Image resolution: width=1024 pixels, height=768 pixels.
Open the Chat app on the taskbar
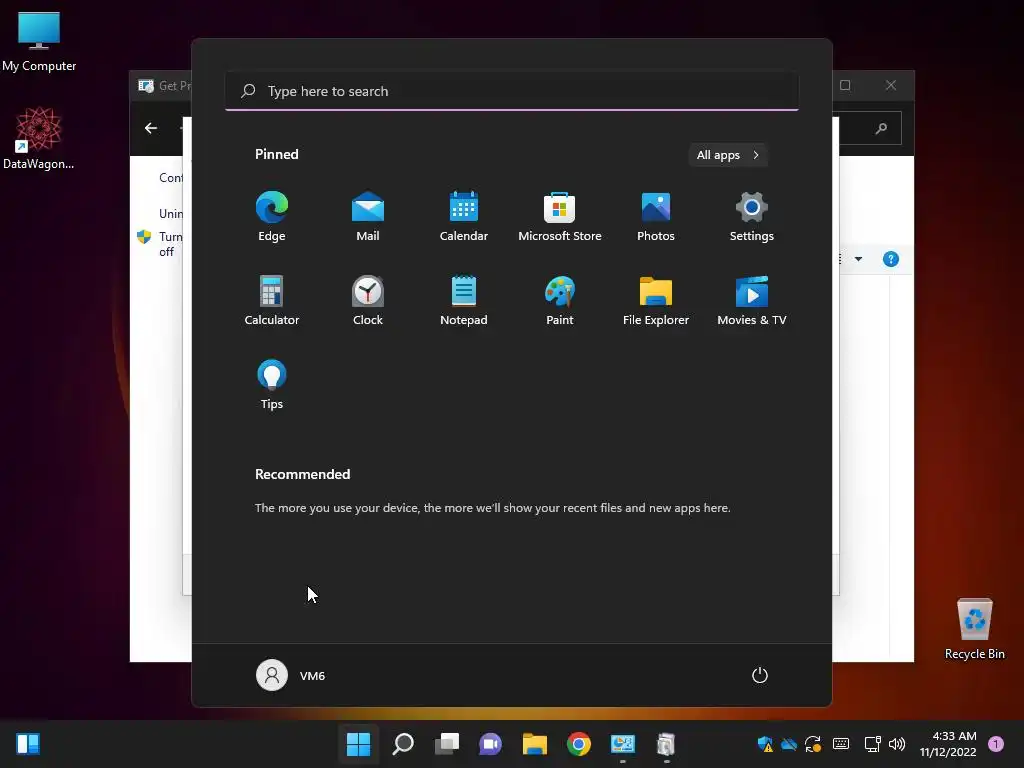pyautogui.click(x=490, y=744)
